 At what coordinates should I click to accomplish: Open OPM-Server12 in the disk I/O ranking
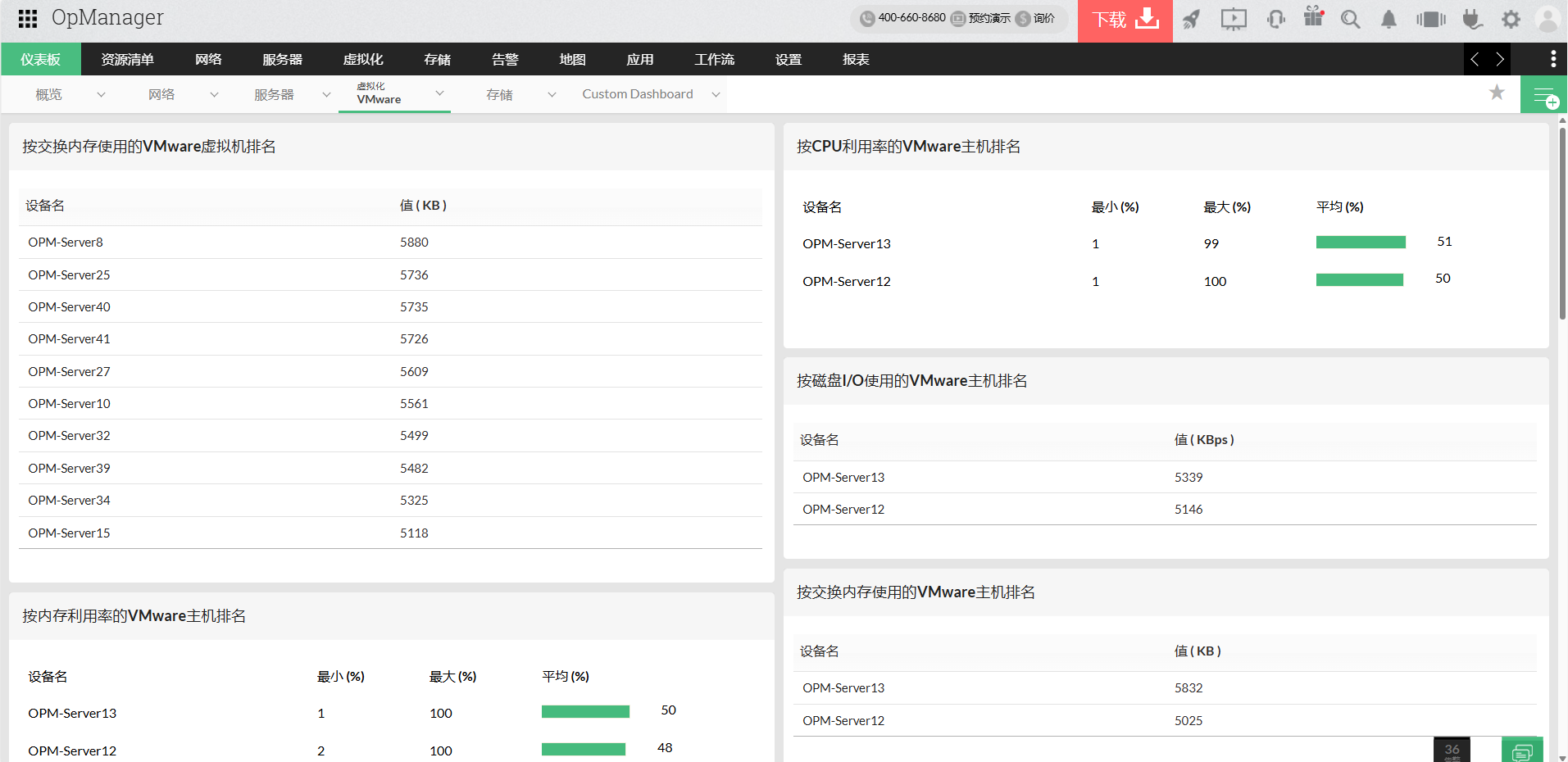point(843,510)
